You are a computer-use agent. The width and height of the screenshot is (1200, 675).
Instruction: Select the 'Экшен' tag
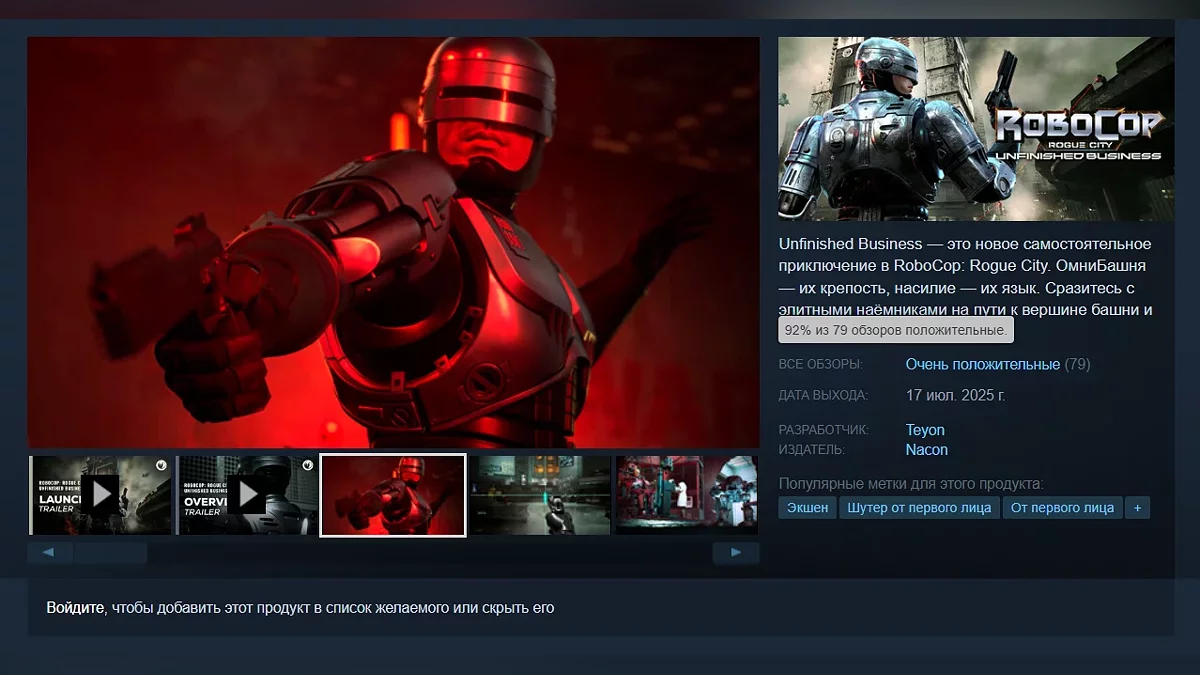[x=807, y=508]
